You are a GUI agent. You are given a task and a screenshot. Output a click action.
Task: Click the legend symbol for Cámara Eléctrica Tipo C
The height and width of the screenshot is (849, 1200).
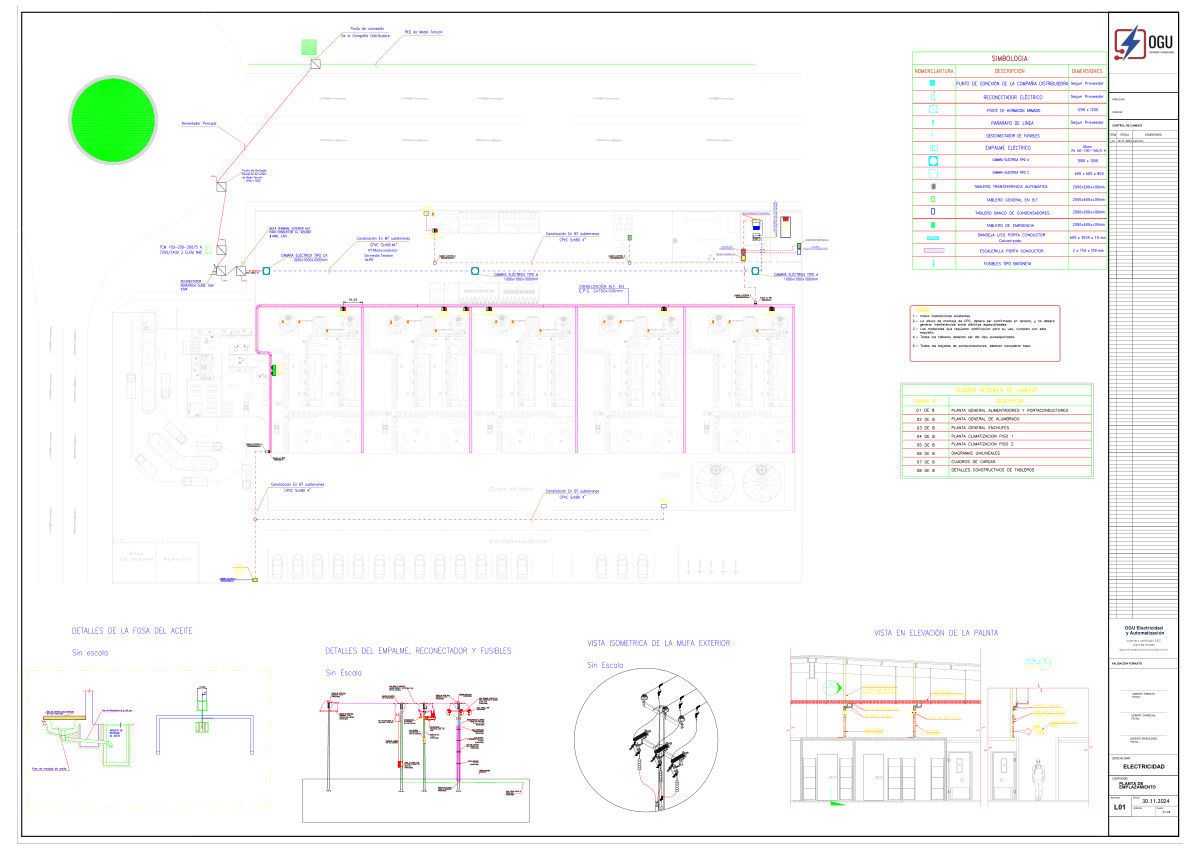[x=933, y=173]
